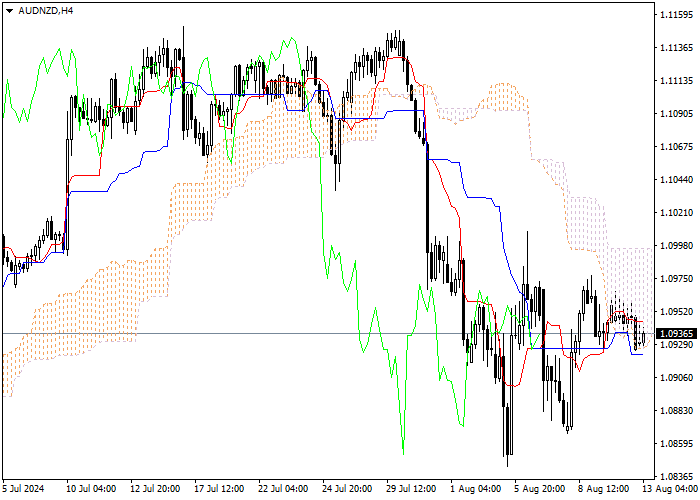Image resolution: width=700 pixels, height=500 pixels.
Task: Select price scale value 1.10905
Action: (x=676, y=114)
